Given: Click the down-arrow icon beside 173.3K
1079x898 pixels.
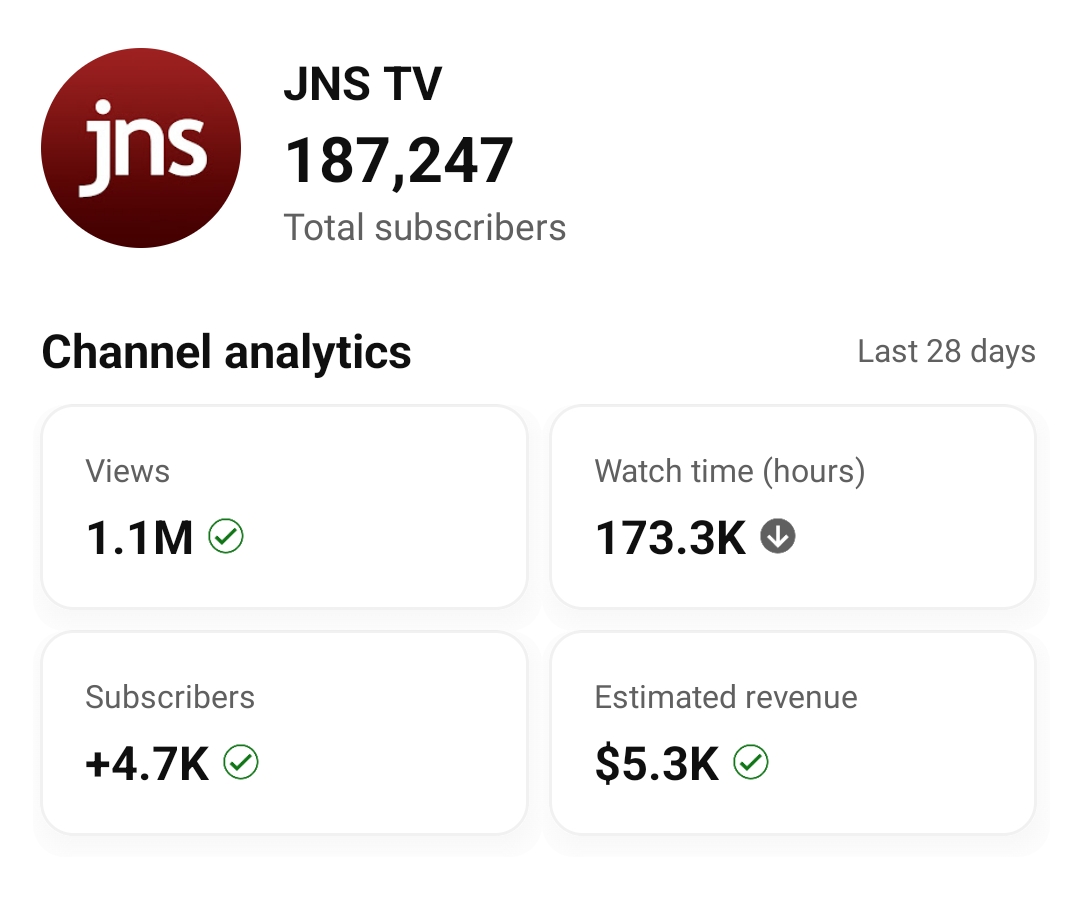Looking at the screenshot, I should pyautogui.click(x=778, y=536).
